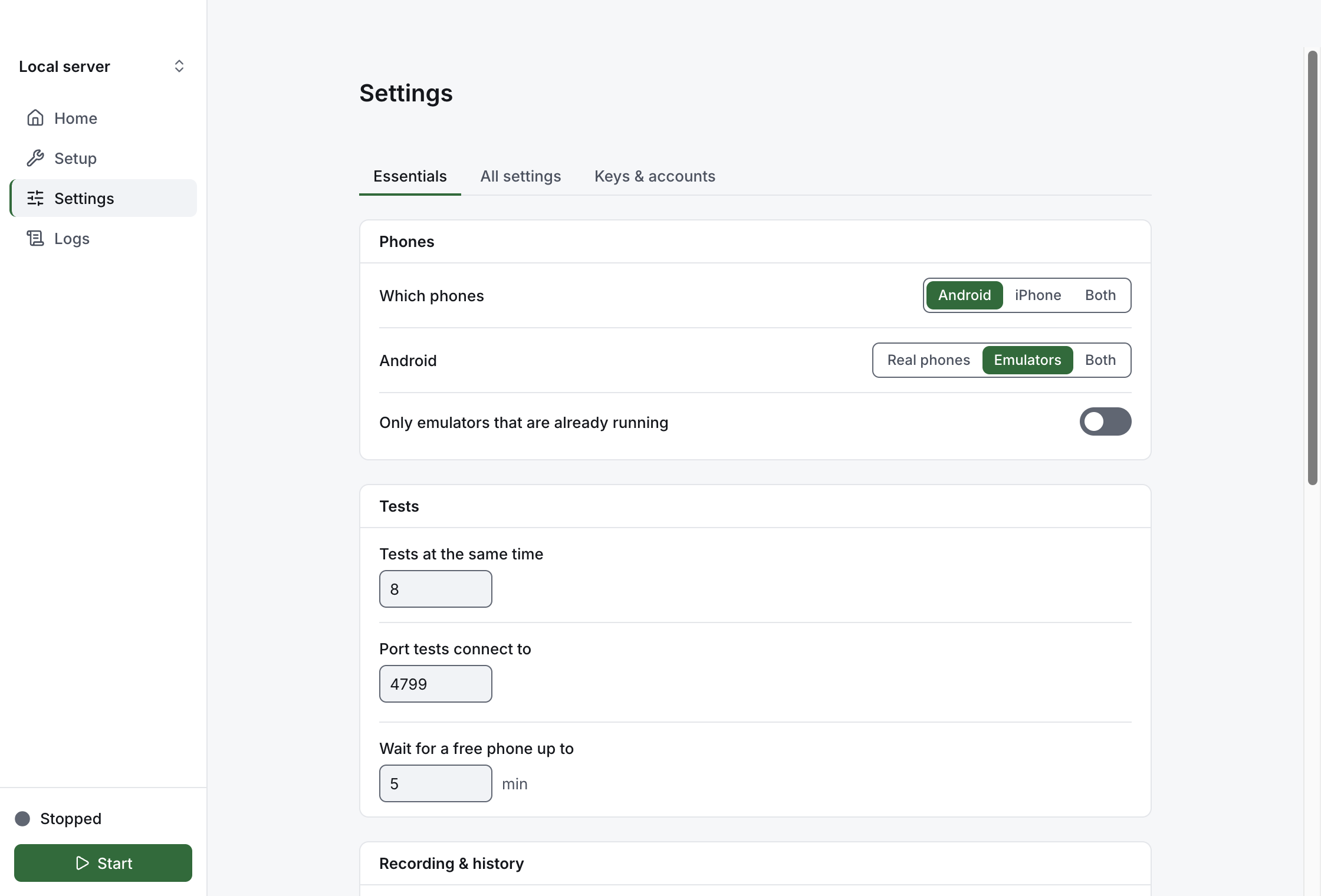The width and height of the screenshot is (1321, 896).
Task: Click the Local server title text
Action: click(64, 67)
